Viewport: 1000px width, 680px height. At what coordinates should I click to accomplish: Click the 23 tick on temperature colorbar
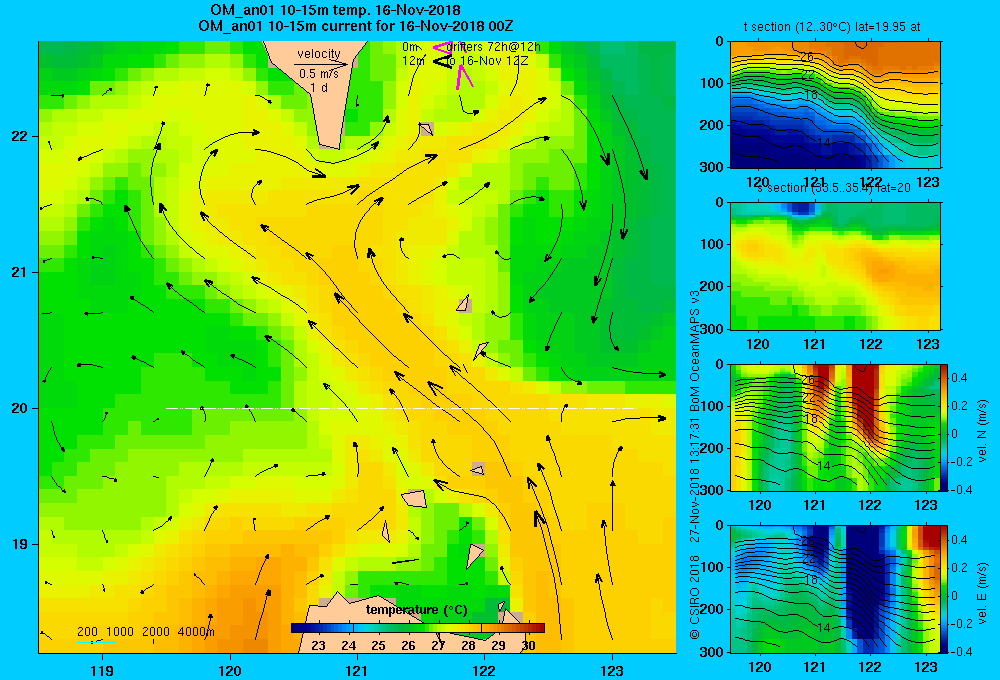click(x=318, y=646)
